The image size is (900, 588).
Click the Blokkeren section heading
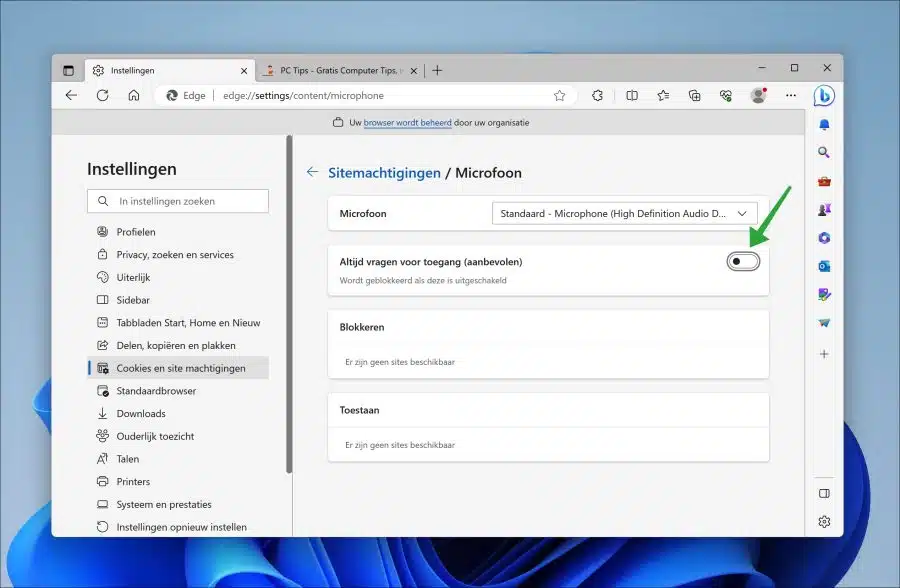click(362, 327)
